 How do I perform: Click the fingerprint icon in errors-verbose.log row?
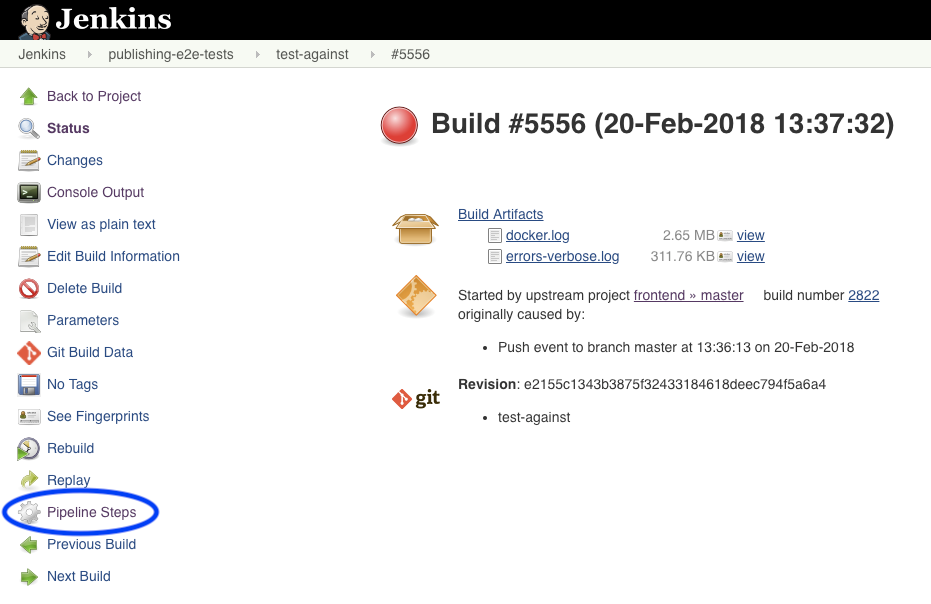point(725,257)
